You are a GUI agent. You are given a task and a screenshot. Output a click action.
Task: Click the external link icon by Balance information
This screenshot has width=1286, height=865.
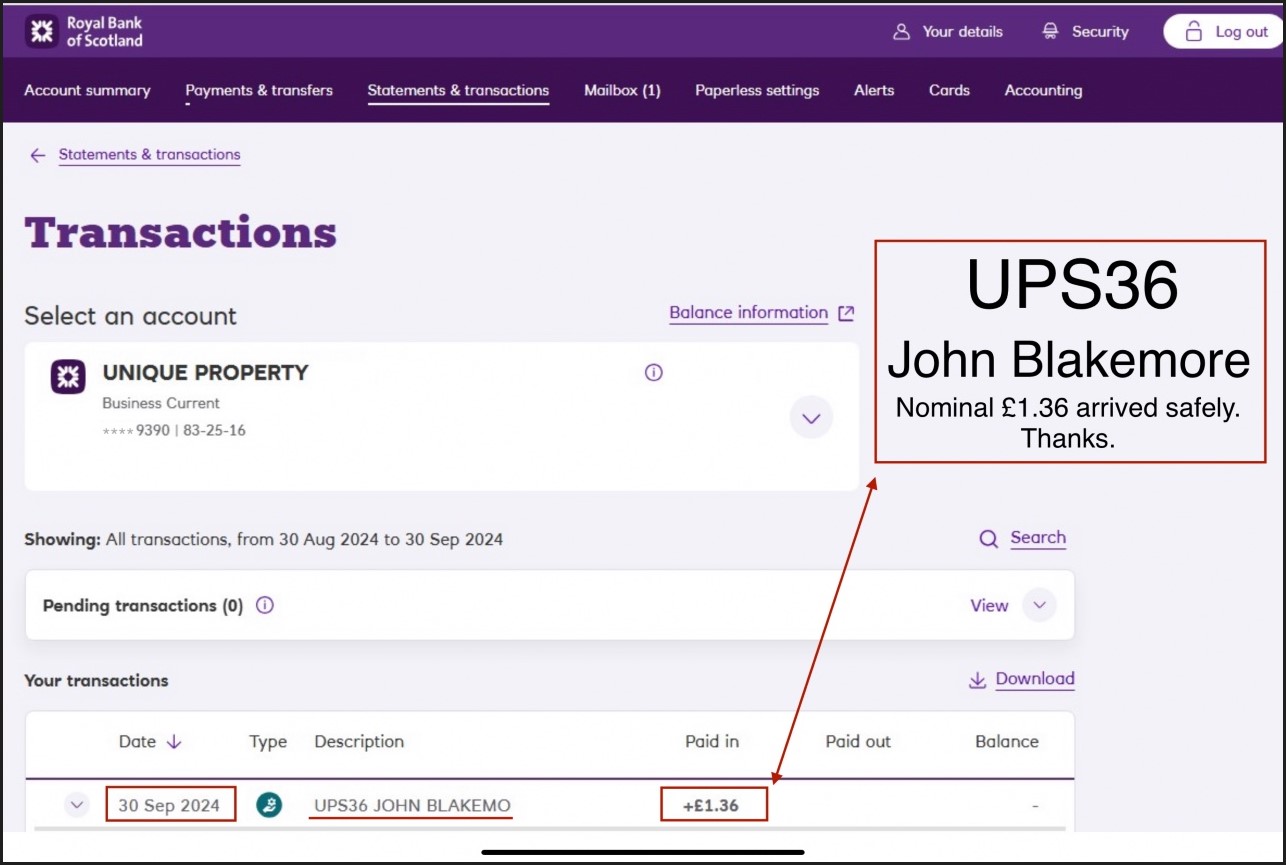[x=846, y=313]
